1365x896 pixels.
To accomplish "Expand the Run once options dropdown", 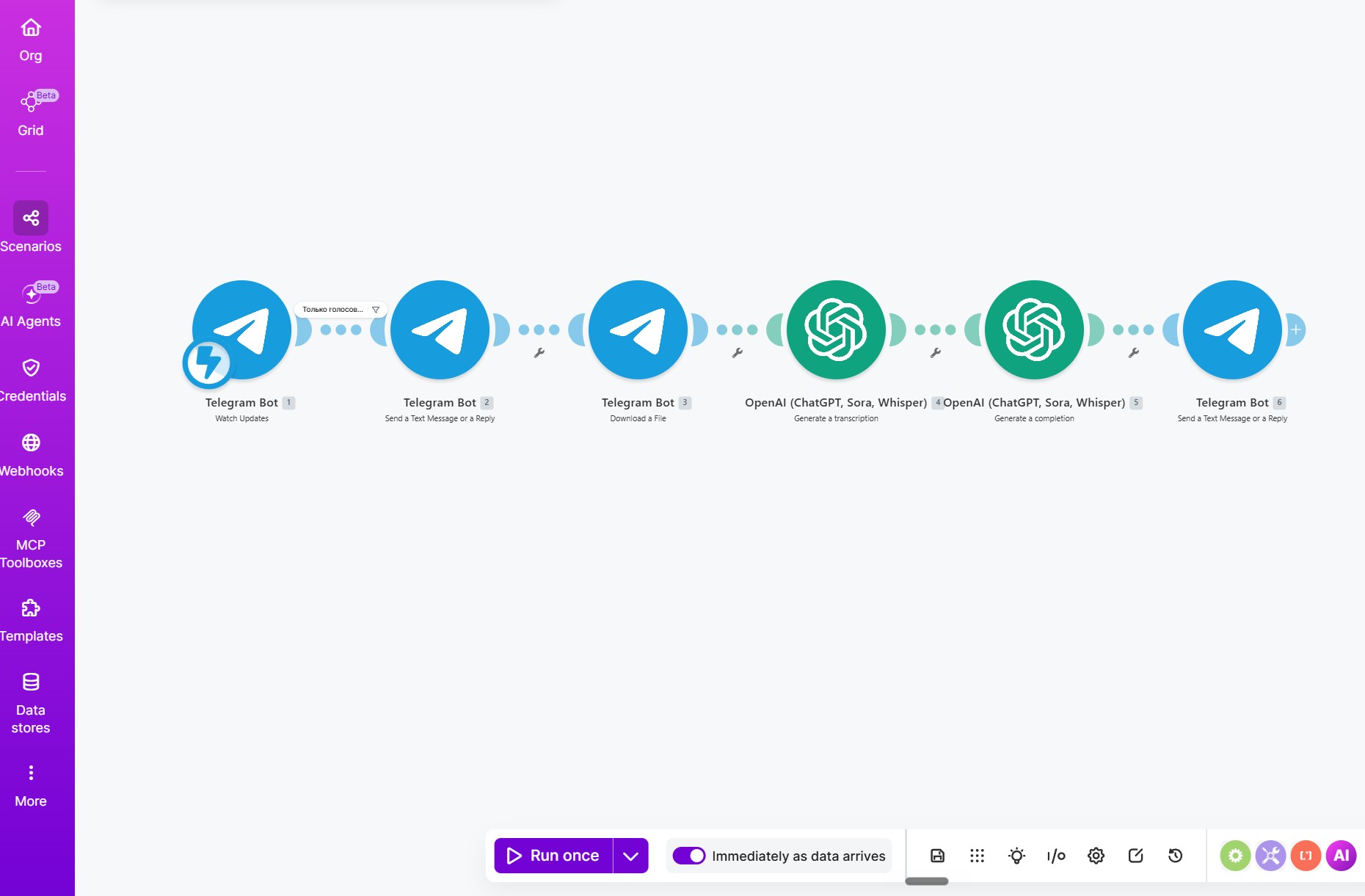I will [x=631, y=856].
